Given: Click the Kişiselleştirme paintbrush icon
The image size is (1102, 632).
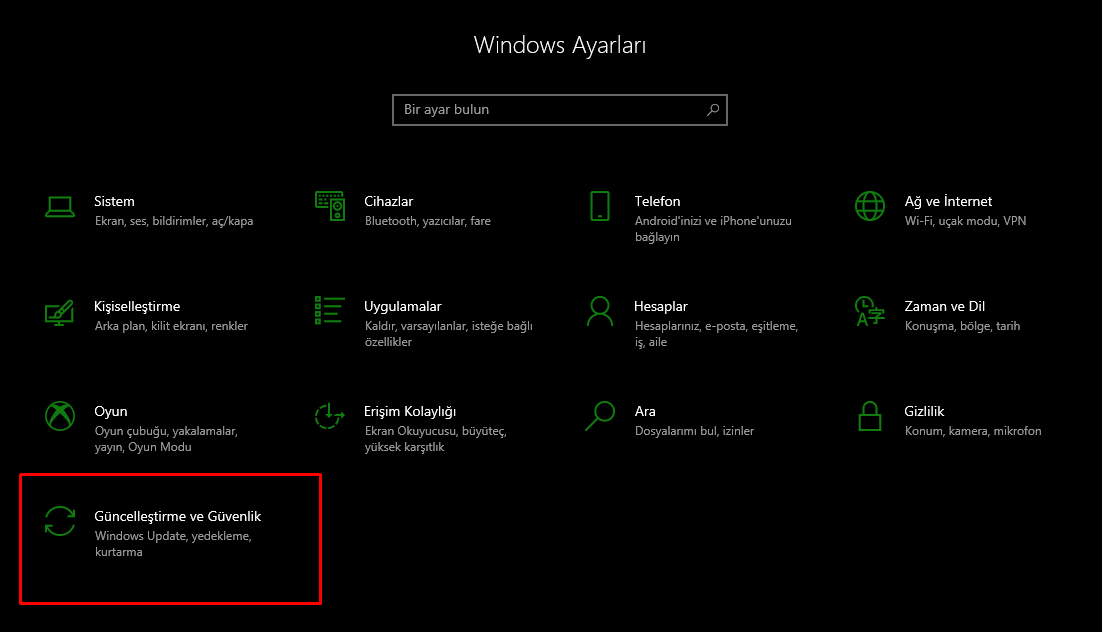Looking at the screenshot, I should pyautogui.click(x=60, y=312).
